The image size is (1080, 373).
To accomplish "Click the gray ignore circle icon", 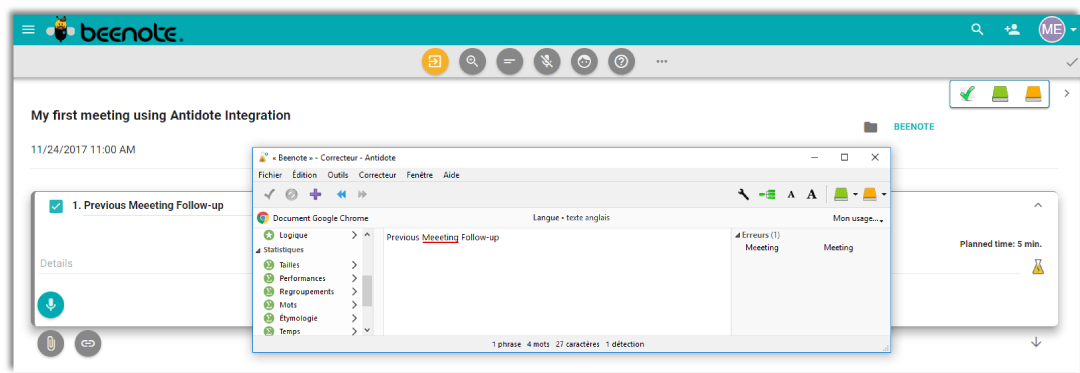I will click(x=291, y=195).
